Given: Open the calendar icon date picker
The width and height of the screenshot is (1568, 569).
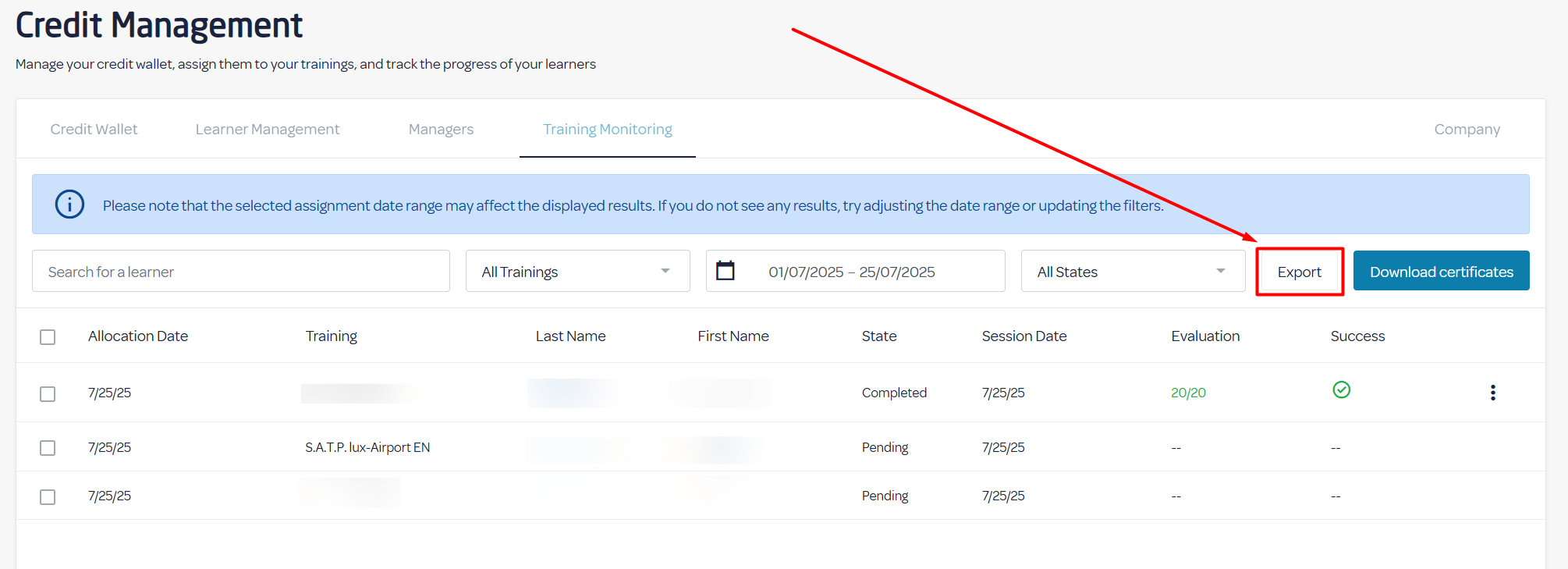Looking at the screenshot, I should click(725, 271).
